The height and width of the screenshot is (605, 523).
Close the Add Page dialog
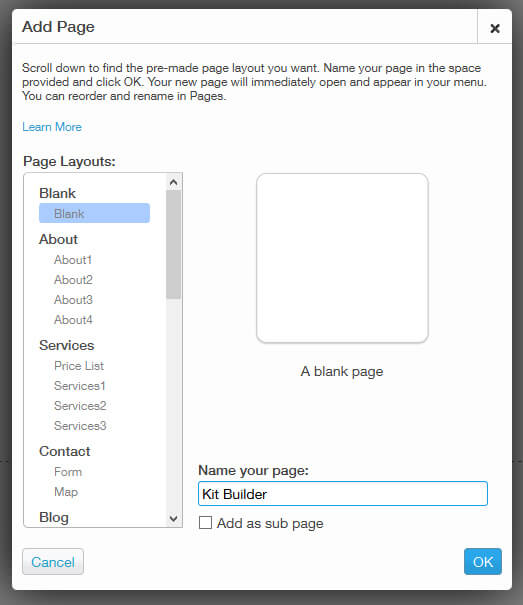click(495, 28)
